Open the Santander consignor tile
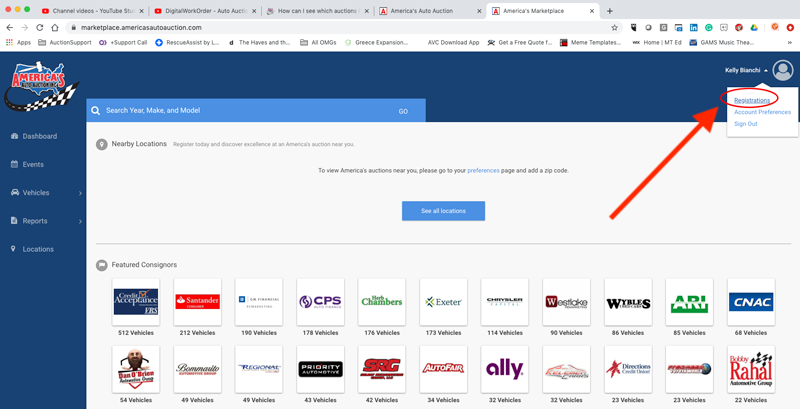 pos(197,302)
